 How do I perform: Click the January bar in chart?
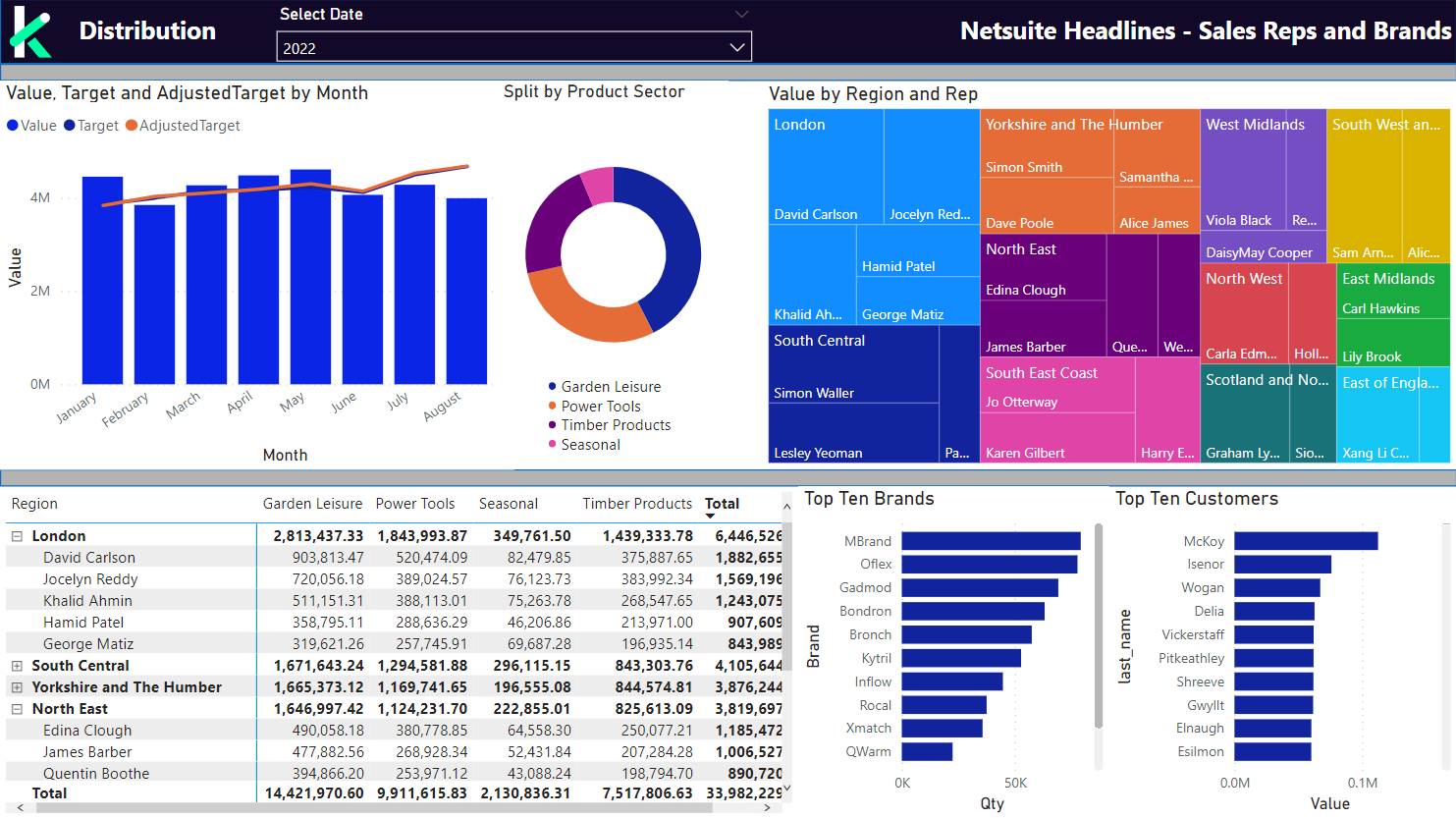(103, 281)
